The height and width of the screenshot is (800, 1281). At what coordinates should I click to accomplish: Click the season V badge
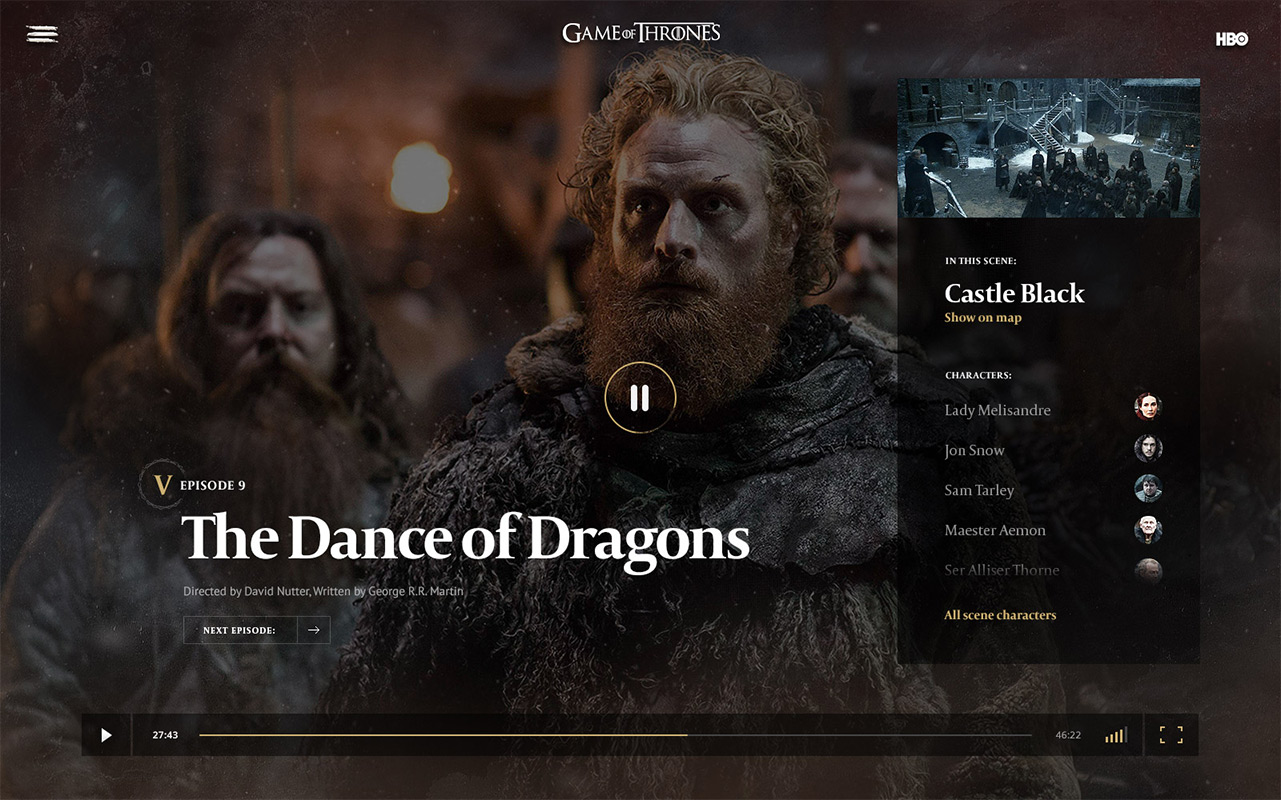click(162, 486)
